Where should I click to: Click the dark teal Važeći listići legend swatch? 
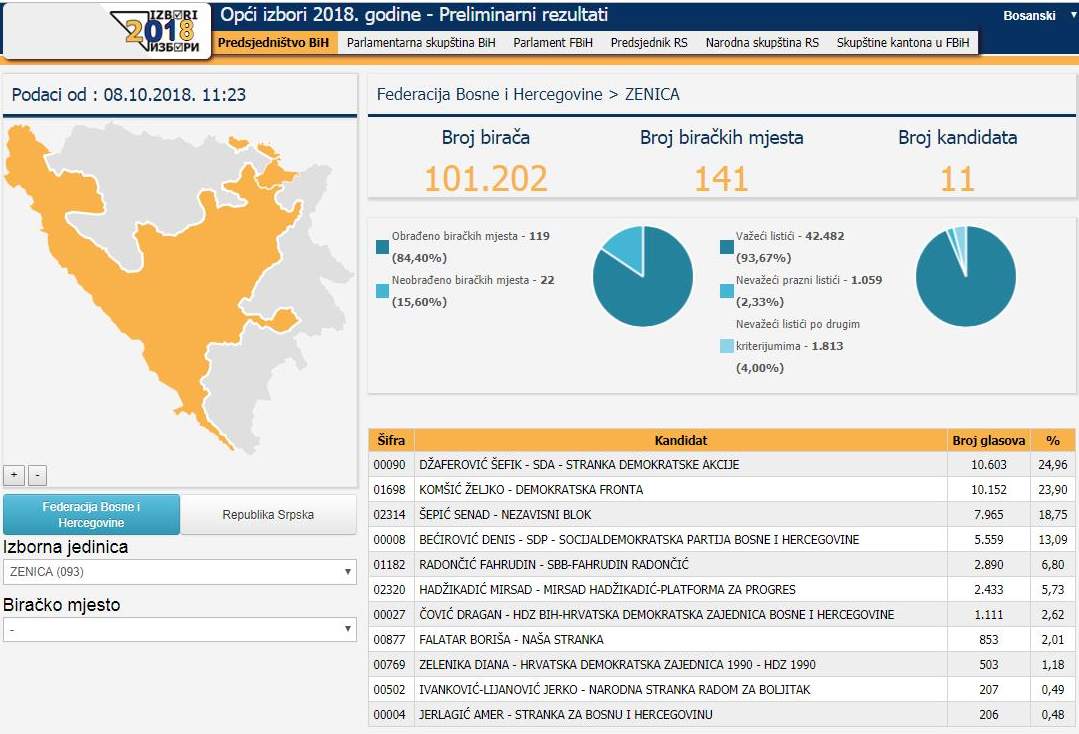(728, 247)
